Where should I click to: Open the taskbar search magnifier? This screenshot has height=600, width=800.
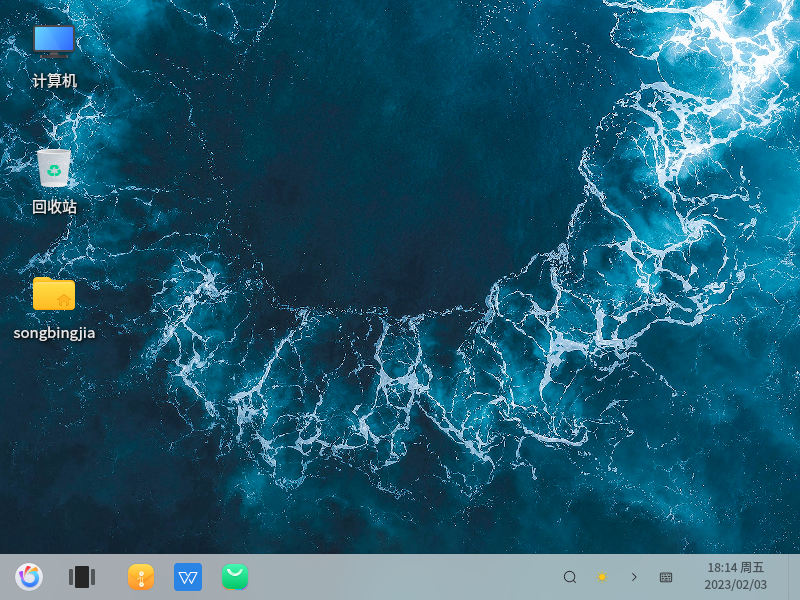pyautogui.click(x=570, y=577)
